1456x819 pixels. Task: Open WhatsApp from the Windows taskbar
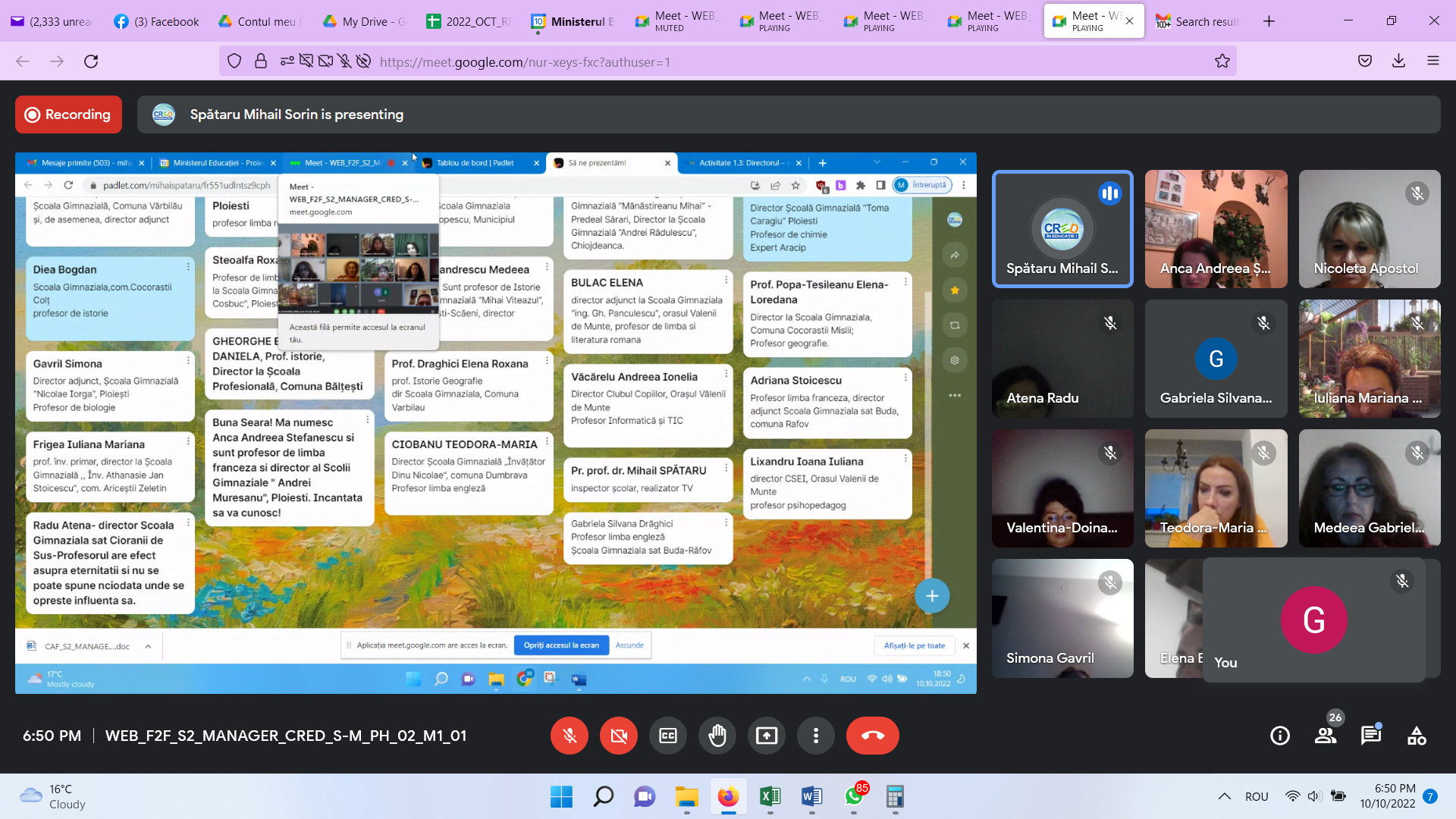pos(854,796)
